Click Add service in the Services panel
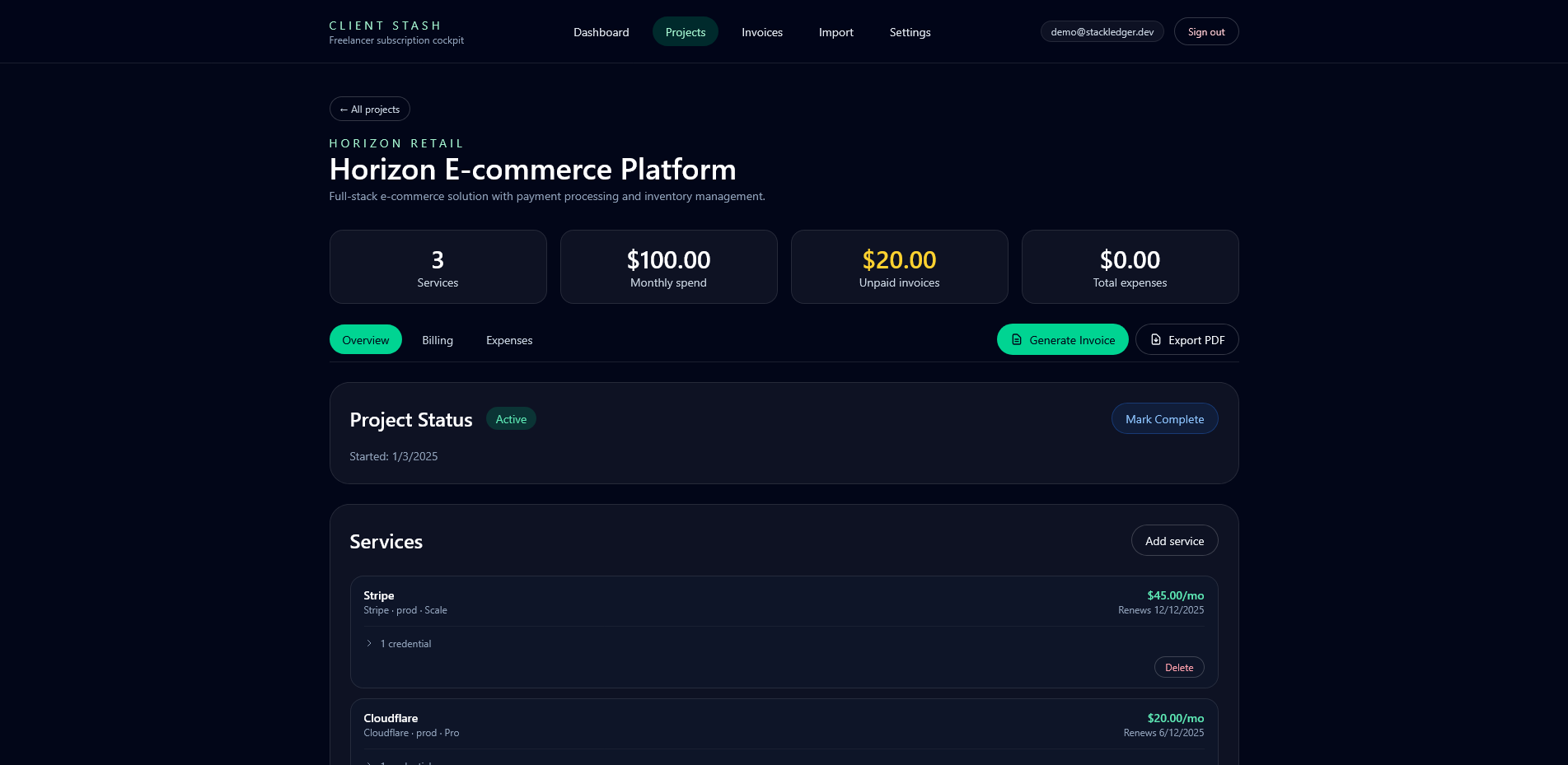The height and width of the screenshot is (765, 1568). click(x=1174, y=540)
